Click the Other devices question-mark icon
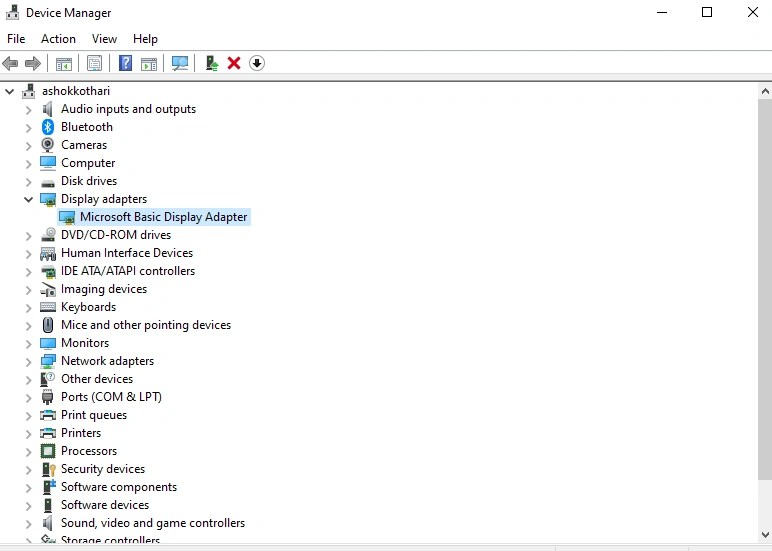 (48, 379)
